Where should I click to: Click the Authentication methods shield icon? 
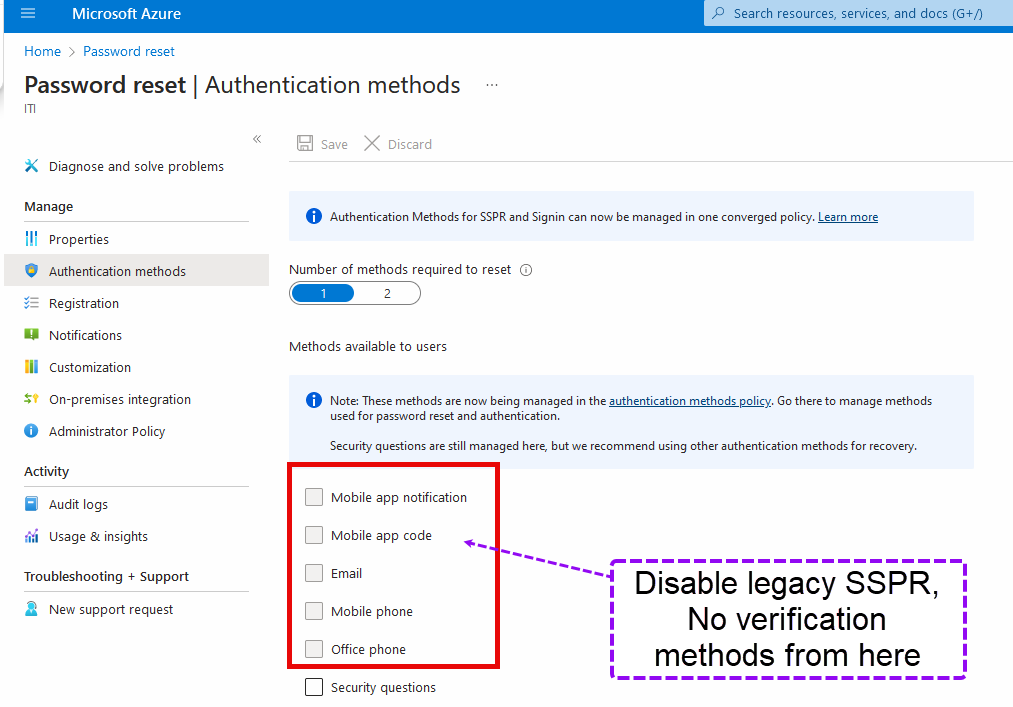tap(31, 271)
